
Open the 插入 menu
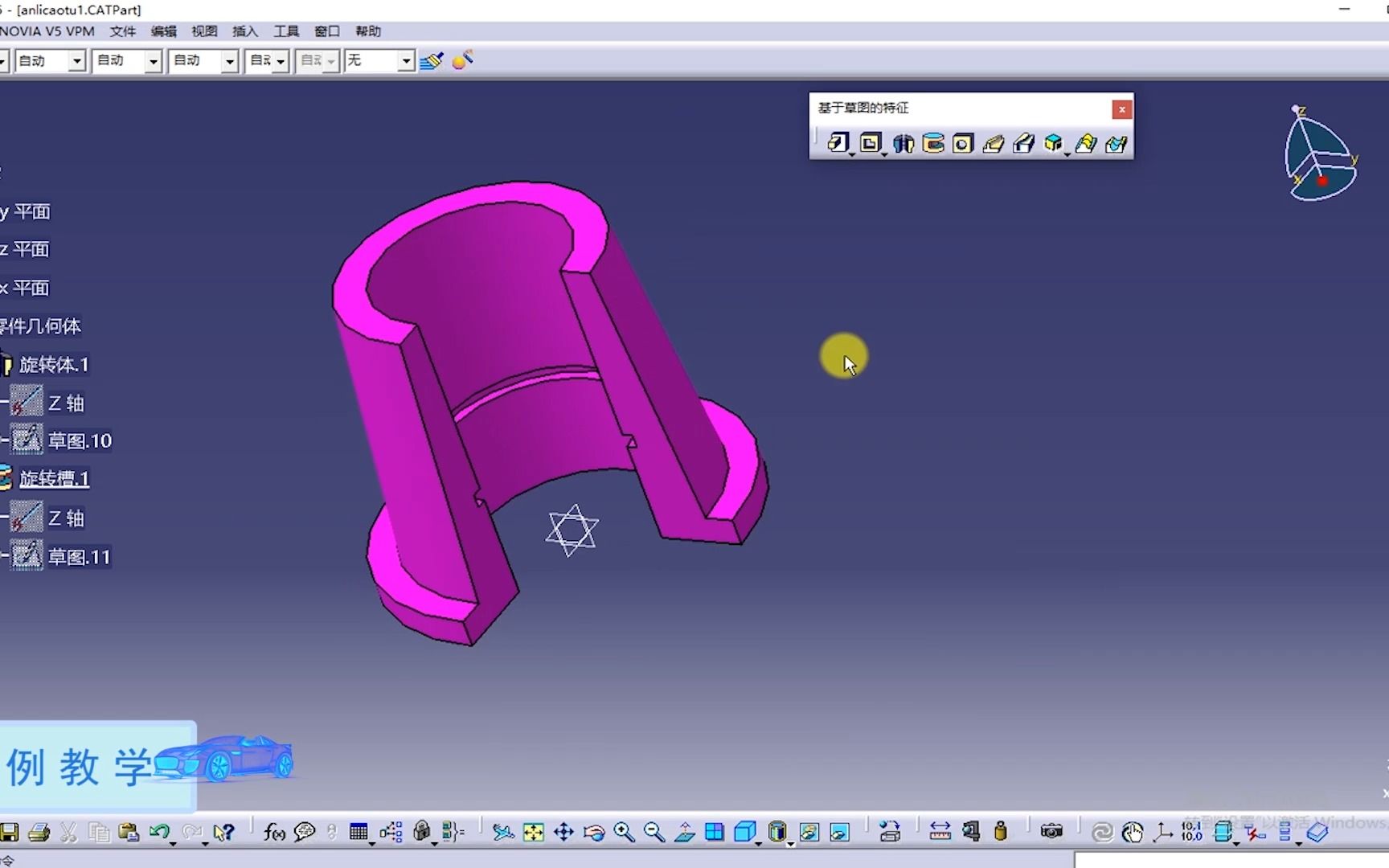click(245, 31)
